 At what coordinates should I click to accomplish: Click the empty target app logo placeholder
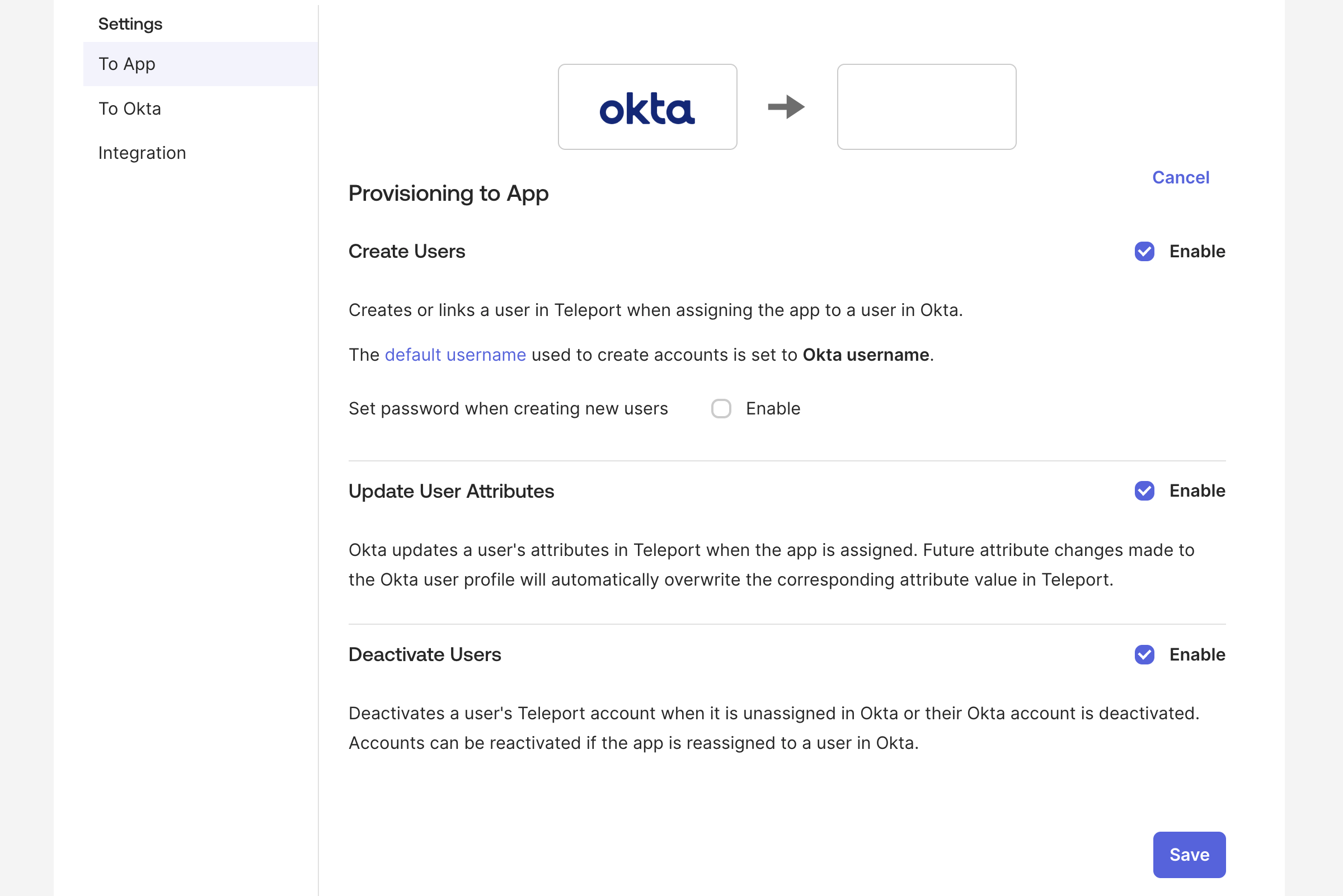click(926, 107)
